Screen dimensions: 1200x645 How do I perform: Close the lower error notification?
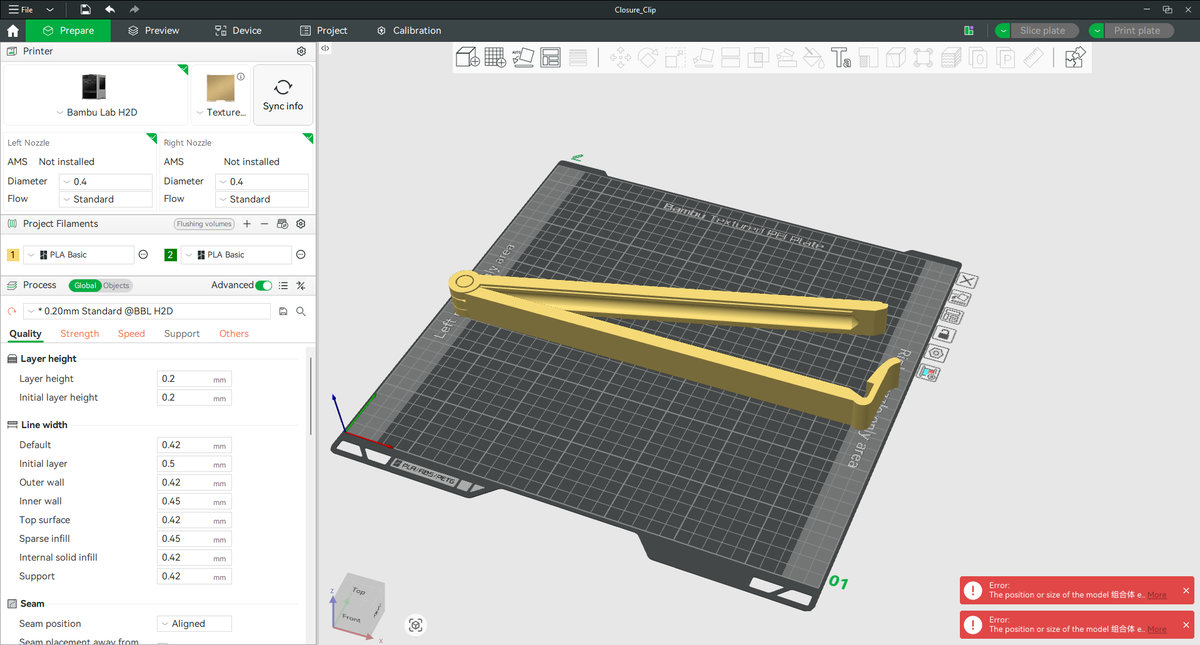1186,625
